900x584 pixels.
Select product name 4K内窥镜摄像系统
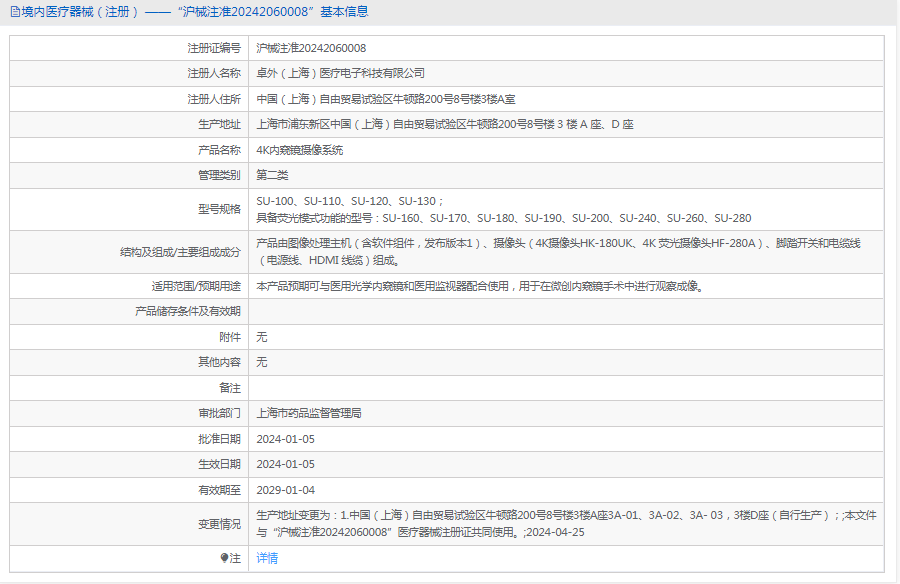click(299, 150)
